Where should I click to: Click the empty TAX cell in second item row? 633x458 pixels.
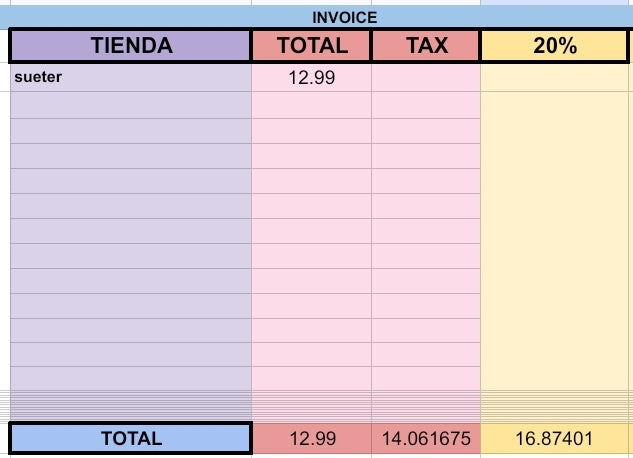pos(426,105)
